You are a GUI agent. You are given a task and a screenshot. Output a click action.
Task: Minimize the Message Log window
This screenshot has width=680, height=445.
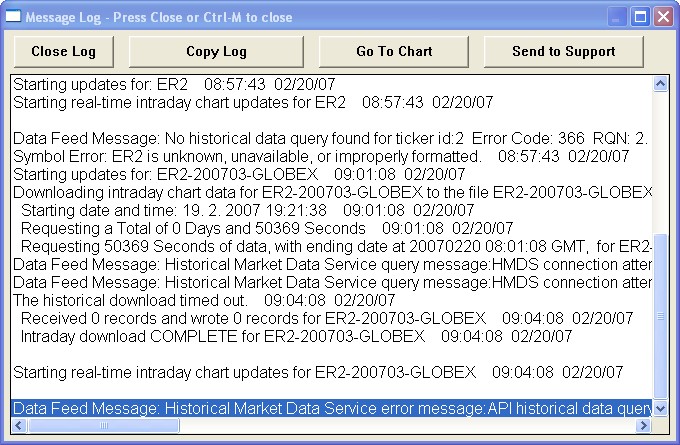coord(618,16)
